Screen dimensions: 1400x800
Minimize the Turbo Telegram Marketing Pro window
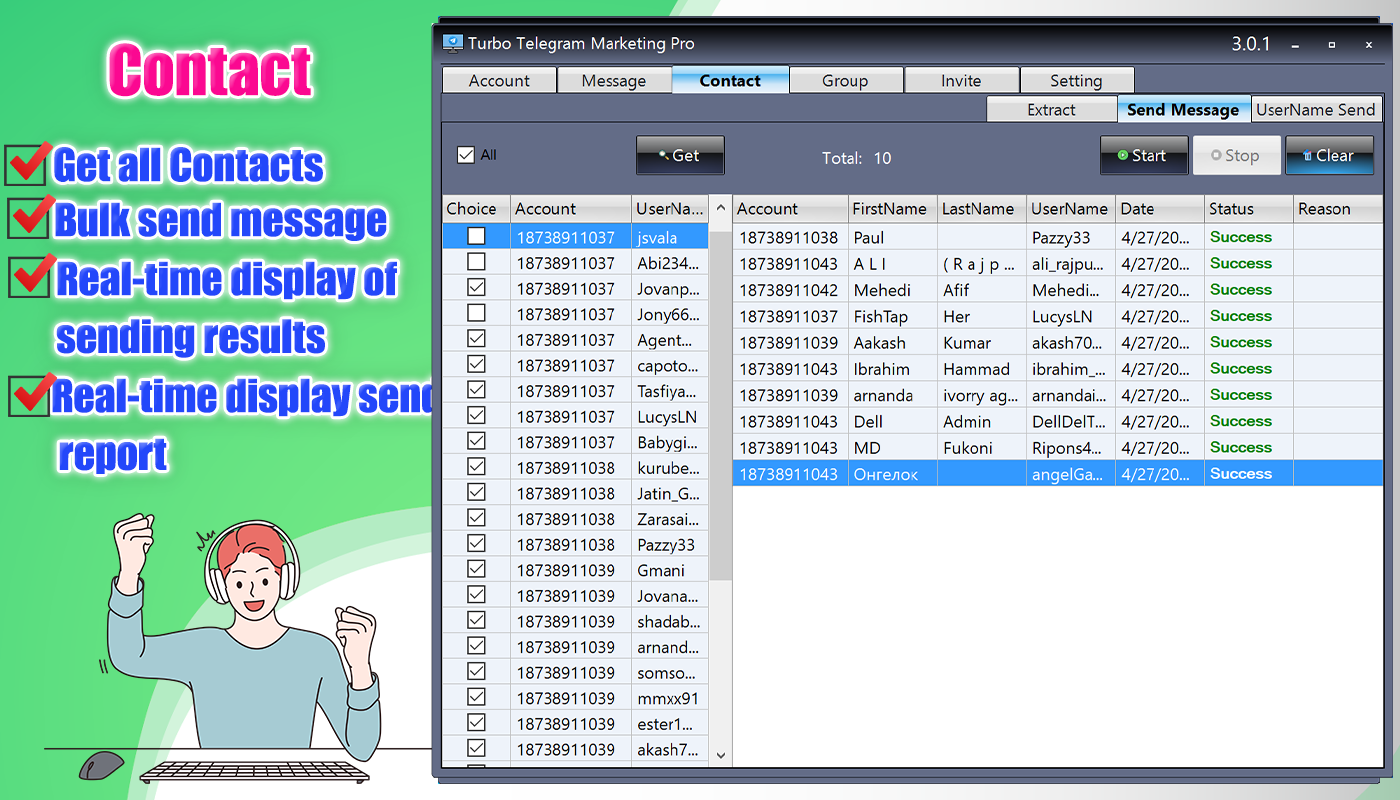click(x=1296, y=45)
